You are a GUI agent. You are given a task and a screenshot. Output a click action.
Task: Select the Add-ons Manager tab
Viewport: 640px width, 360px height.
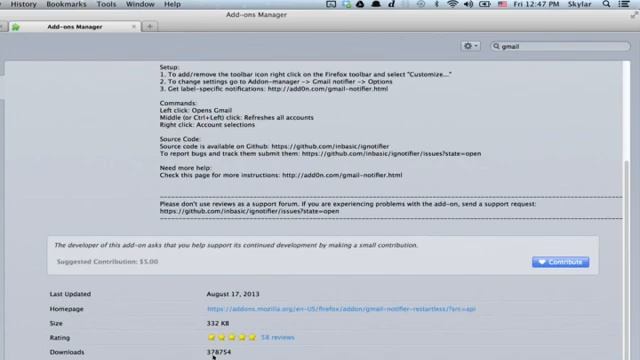75,27
